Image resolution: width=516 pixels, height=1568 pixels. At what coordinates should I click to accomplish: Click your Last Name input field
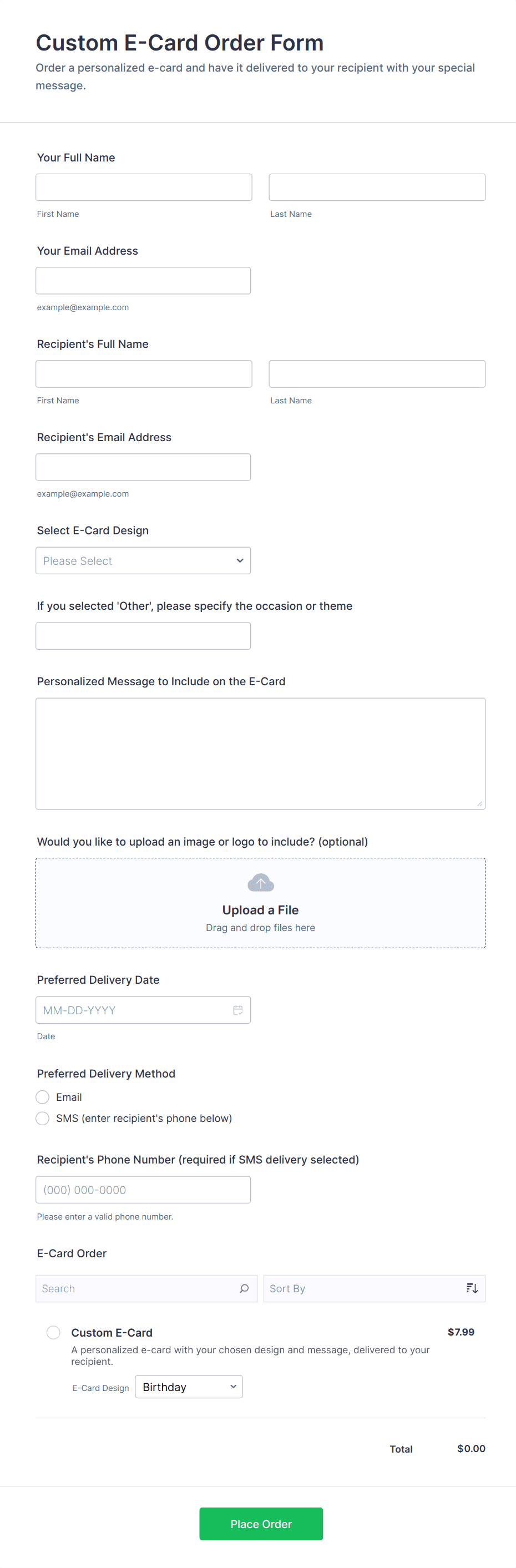[377, 188]
